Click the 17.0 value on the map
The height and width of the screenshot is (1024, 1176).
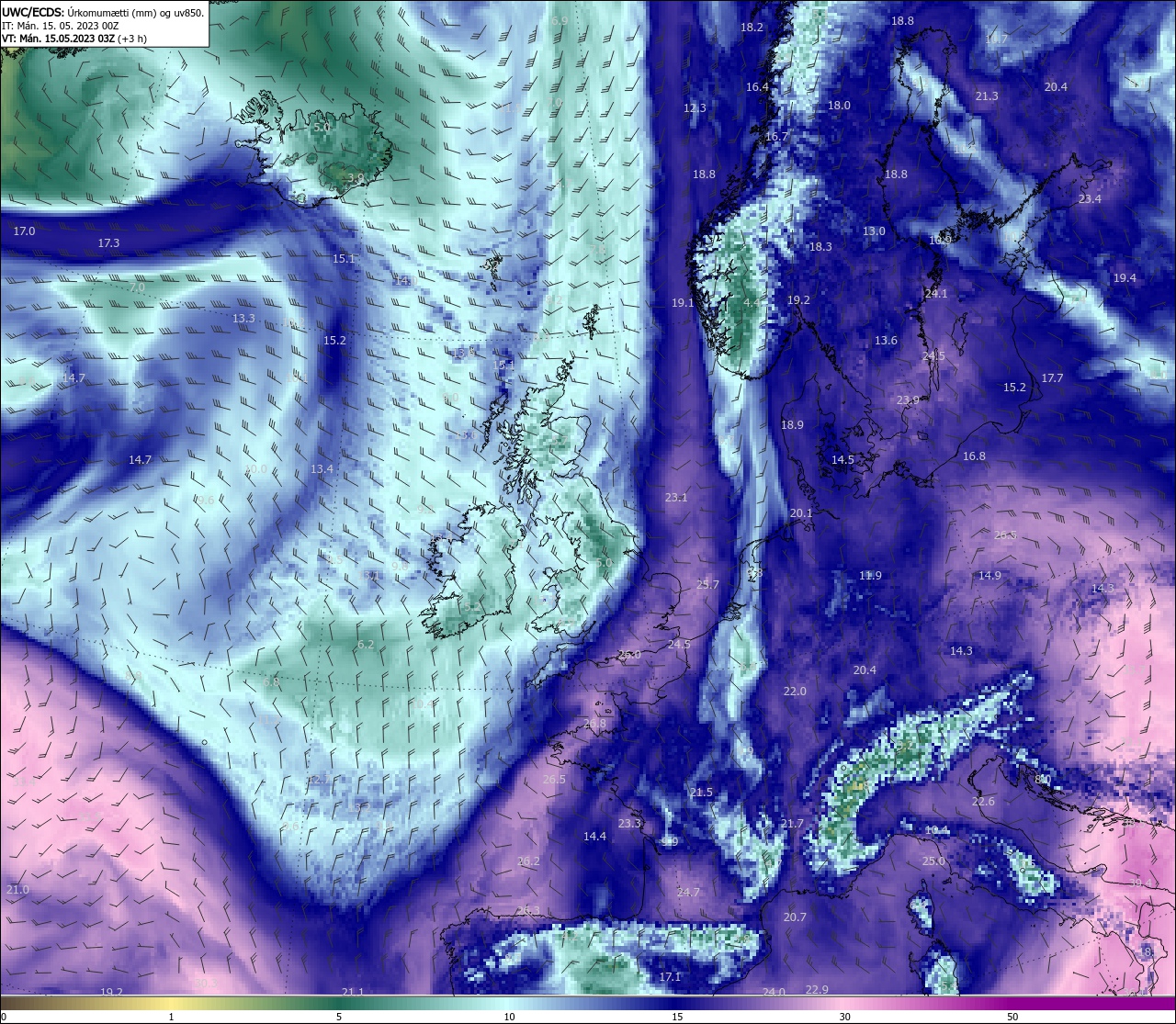[x=25, y=231]
